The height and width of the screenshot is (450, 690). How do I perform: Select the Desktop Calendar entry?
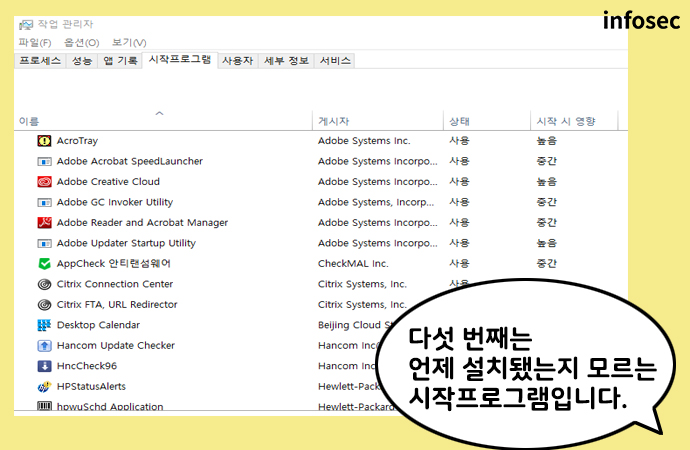pos(99,325)
